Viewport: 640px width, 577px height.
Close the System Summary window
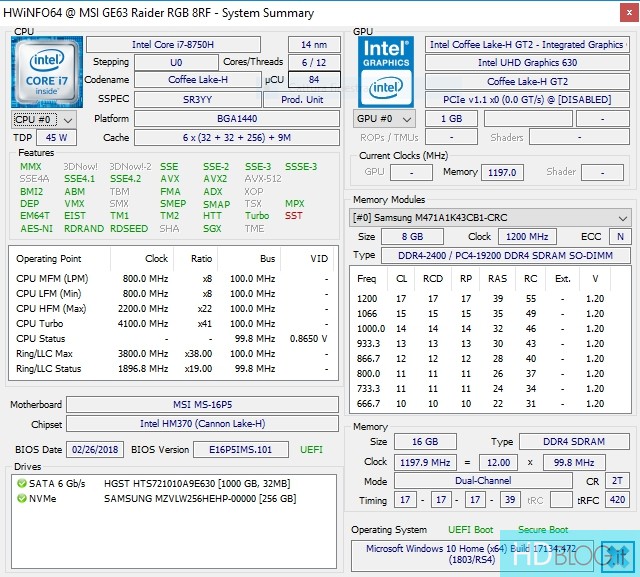(629, 13)
